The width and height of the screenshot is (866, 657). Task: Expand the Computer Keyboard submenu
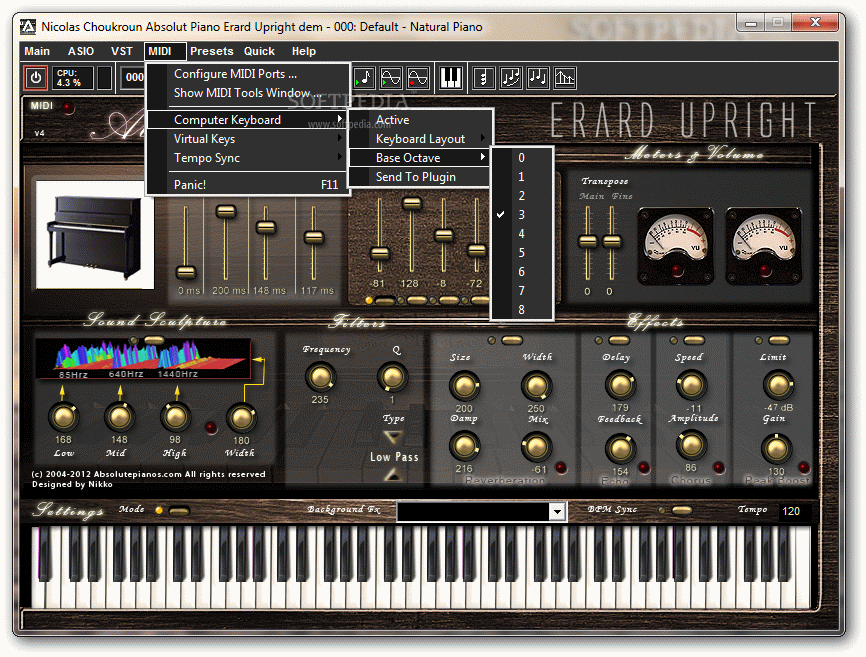tap(247, 120)
